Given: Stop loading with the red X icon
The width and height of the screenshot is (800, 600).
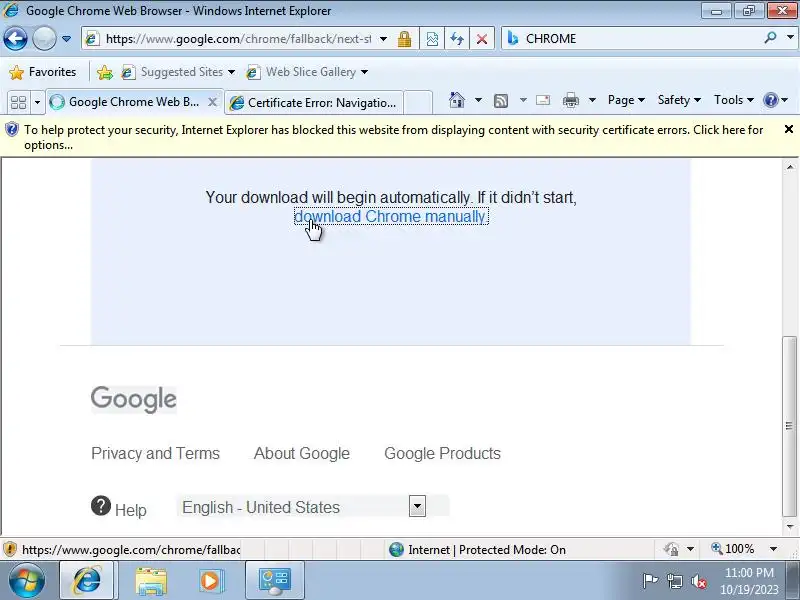Looking at the screenshot, I should tap(481, 39).
